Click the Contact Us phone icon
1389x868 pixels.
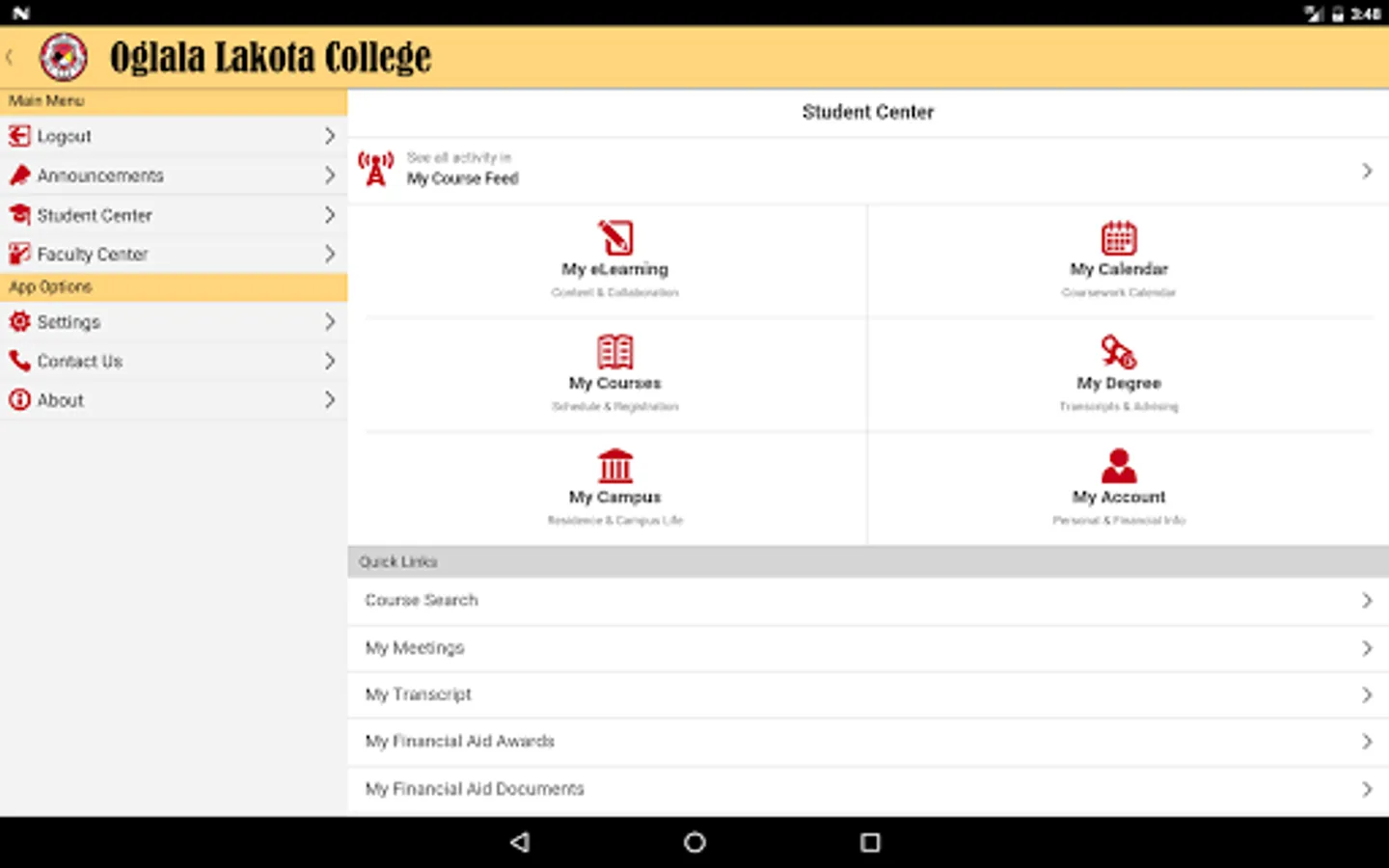(19, 361)
